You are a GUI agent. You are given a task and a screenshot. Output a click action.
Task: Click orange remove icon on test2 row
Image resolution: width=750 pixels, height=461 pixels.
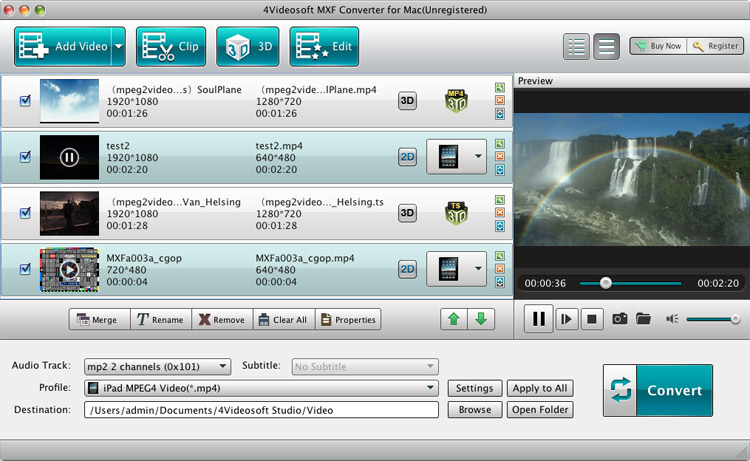[500, 156]
